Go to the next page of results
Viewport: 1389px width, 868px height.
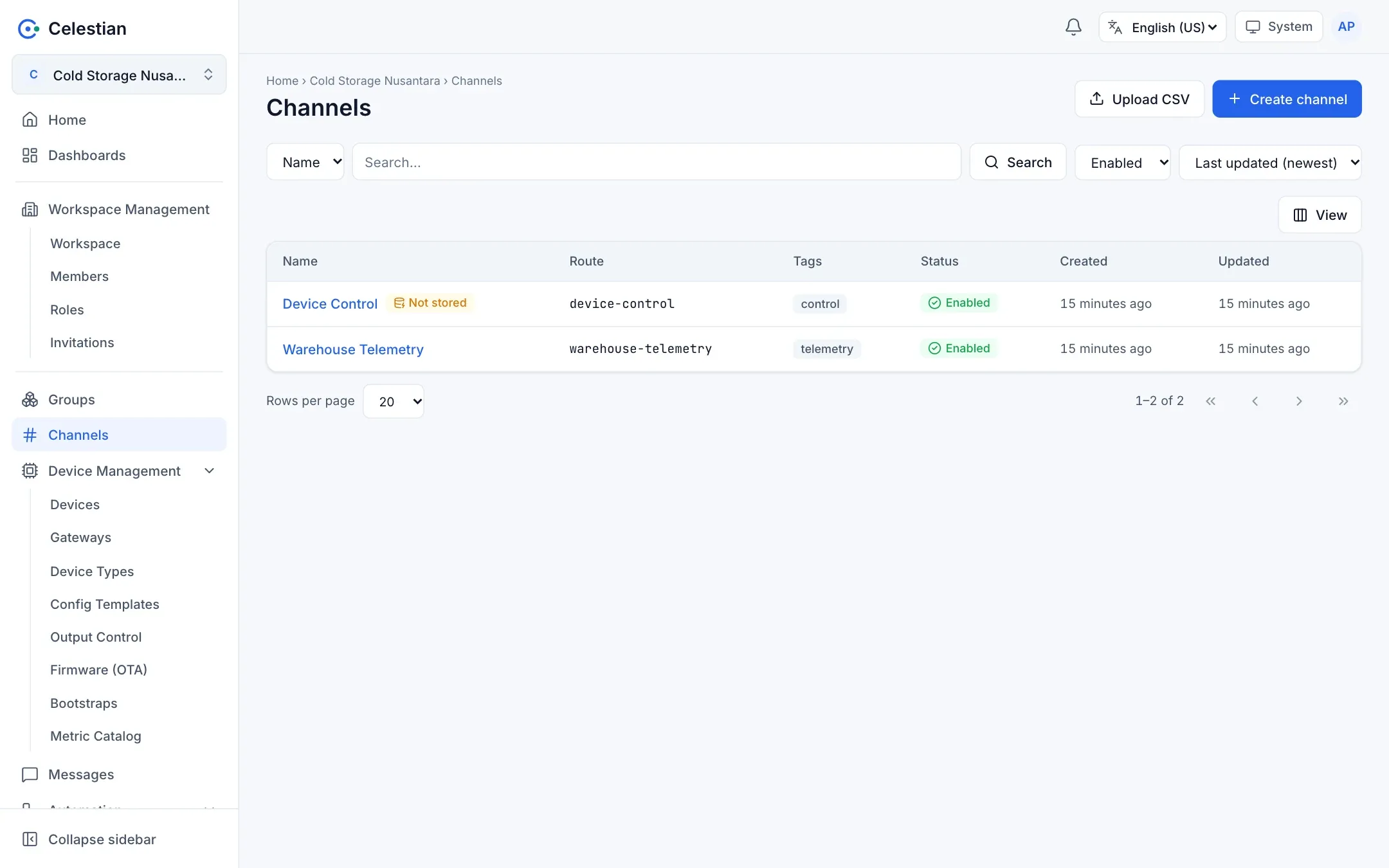[1299, 401]
